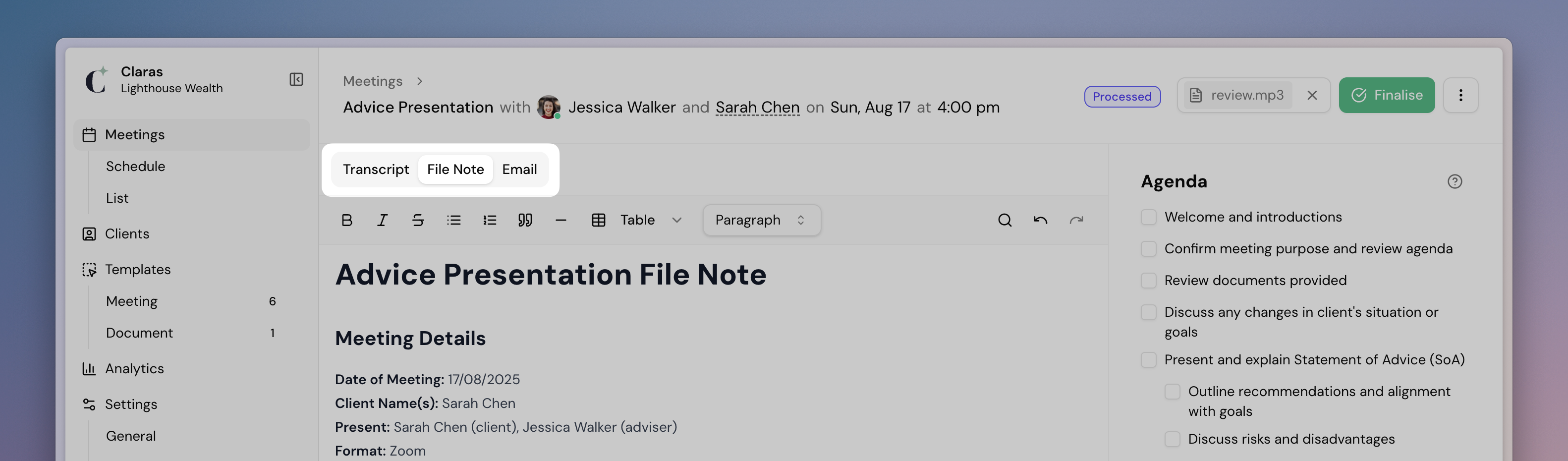
Task: Open the three-dot more options menu
Action: point(1460,95)
